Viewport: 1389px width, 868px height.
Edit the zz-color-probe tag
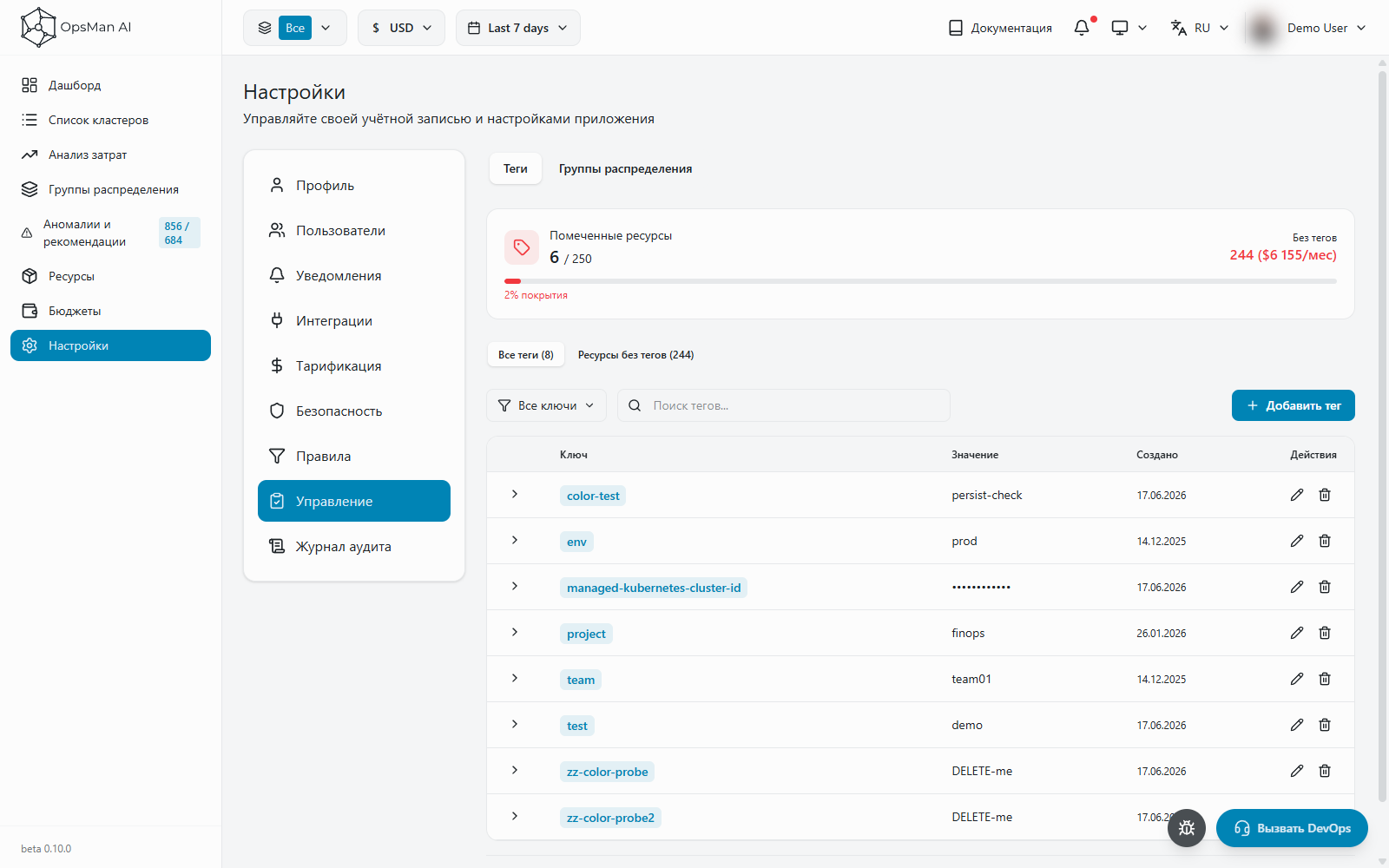(1297, 771)
